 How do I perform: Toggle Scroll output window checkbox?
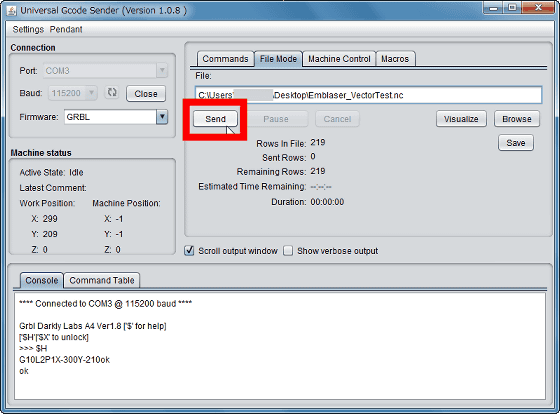189,251
